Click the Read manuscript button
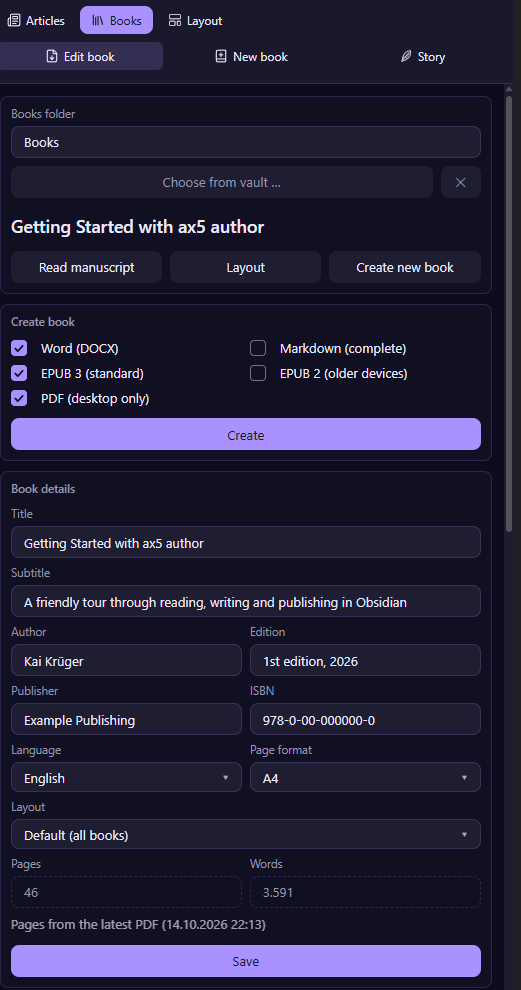 point(87,267)
